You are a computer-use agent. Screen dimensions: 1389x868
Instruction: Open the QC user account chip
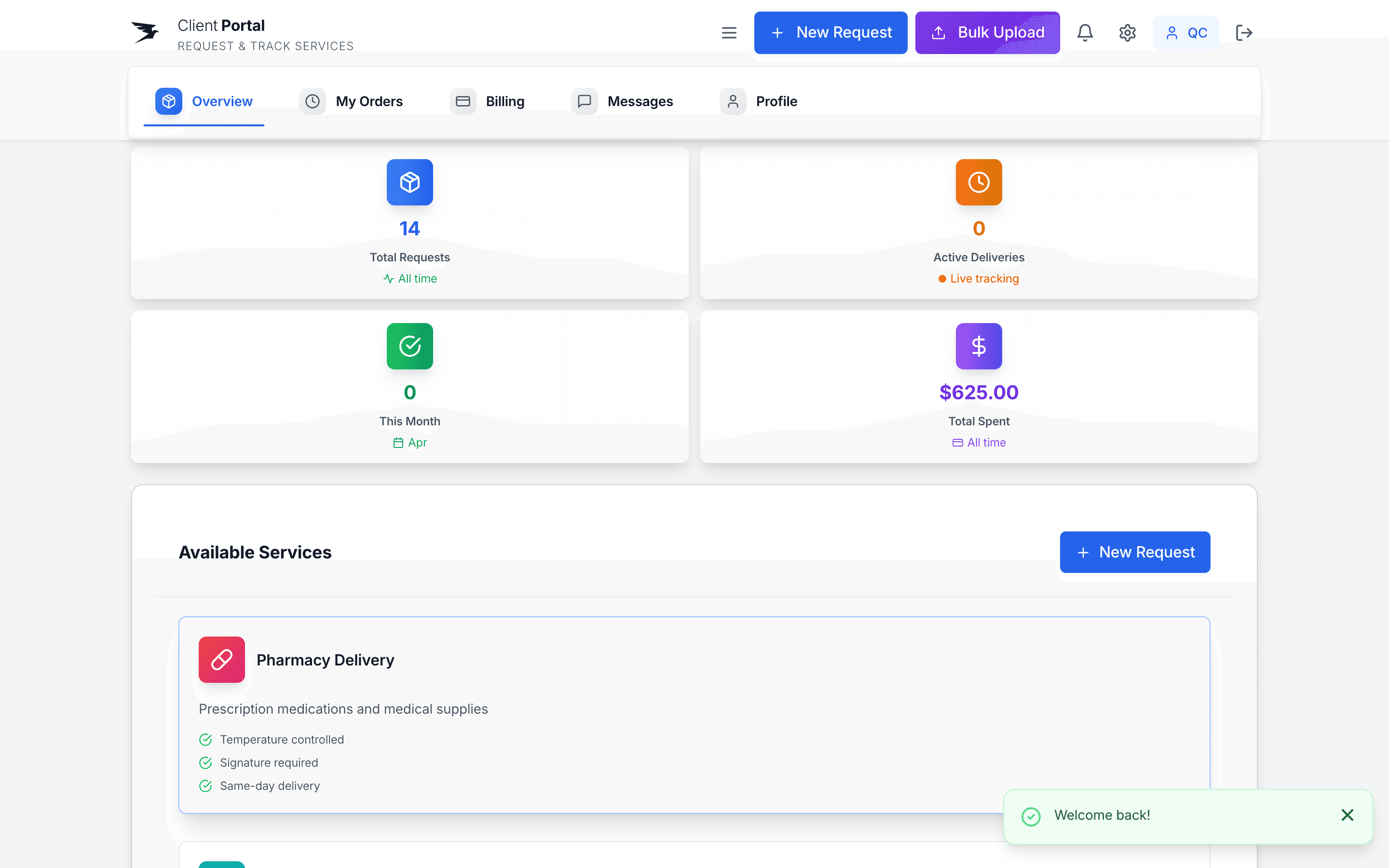pyautogui.click(x=1186, y=33)
